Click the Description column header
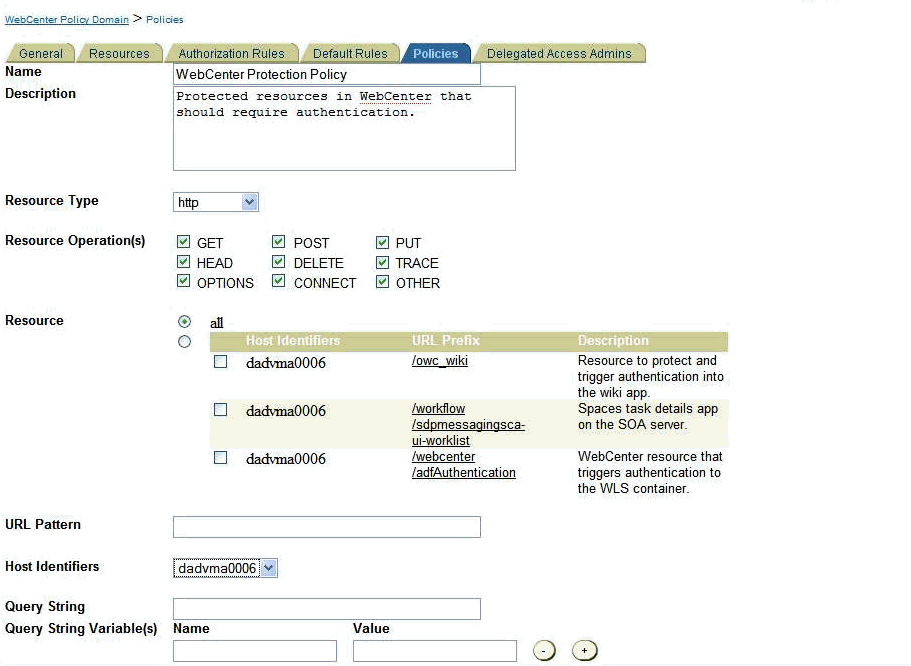 (x=613, y=341)
